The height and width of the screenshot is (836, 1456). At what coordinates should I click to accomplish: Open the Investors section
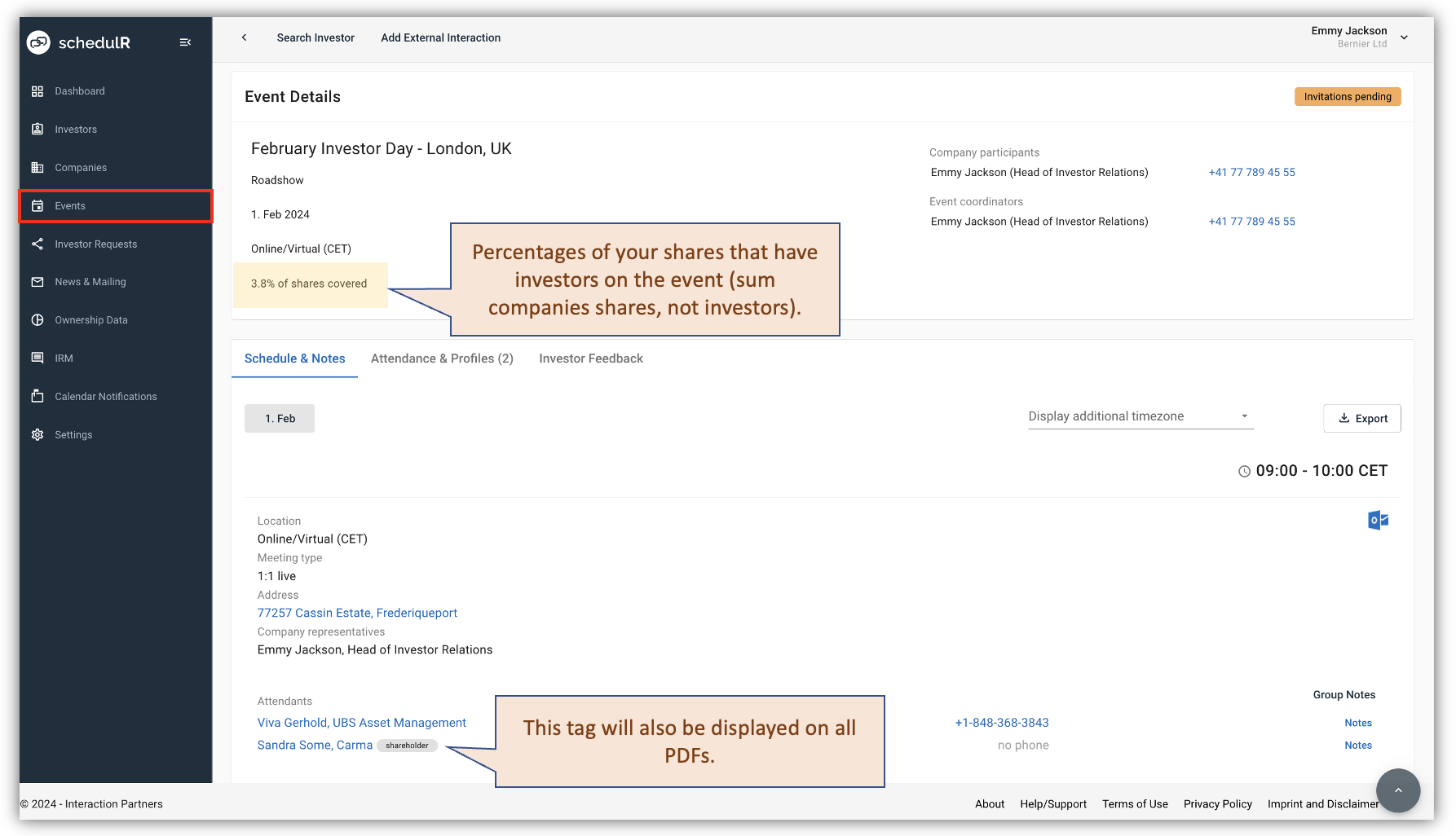pos(76,129)
